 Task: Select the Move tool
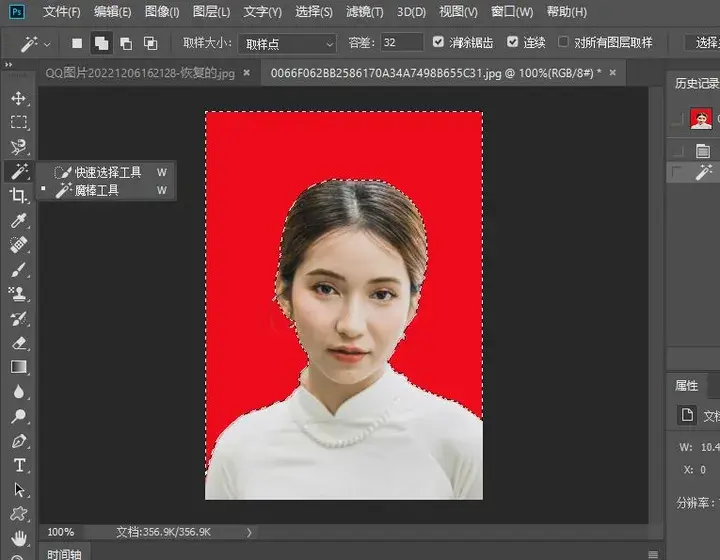pyautogui.click(x=18, y=99)
